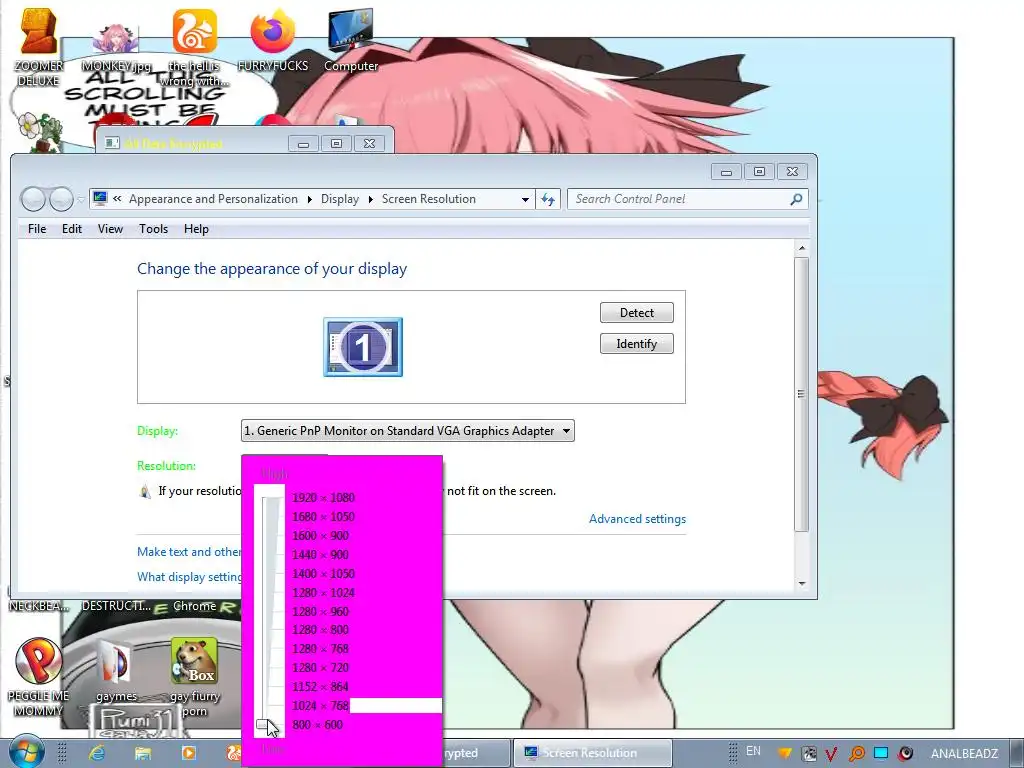Viewport: 1024px width, 768px height.
Task: Select the monitor 1 display thumbnail
Action: [x=363, y=347]
